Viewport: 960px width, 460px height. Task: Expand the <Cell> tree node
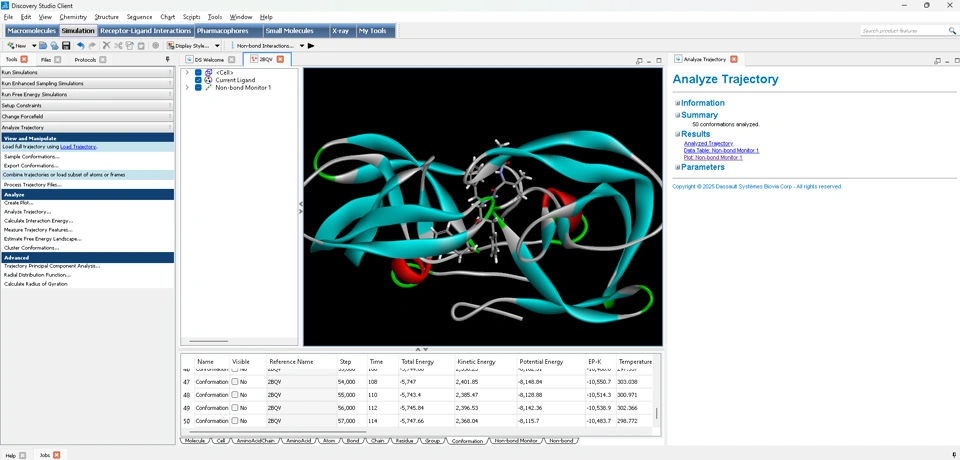[x=187, y=73]
